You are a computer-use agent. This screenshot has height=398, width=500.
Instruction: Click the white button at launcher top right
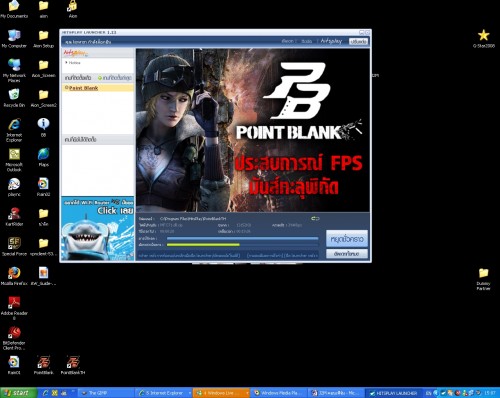point(358,41)
